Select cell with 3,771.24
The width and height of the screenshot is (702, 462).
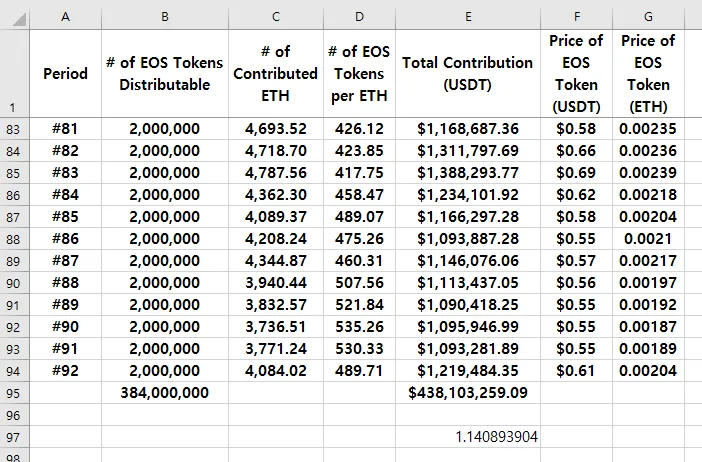[x=276, y=349]
